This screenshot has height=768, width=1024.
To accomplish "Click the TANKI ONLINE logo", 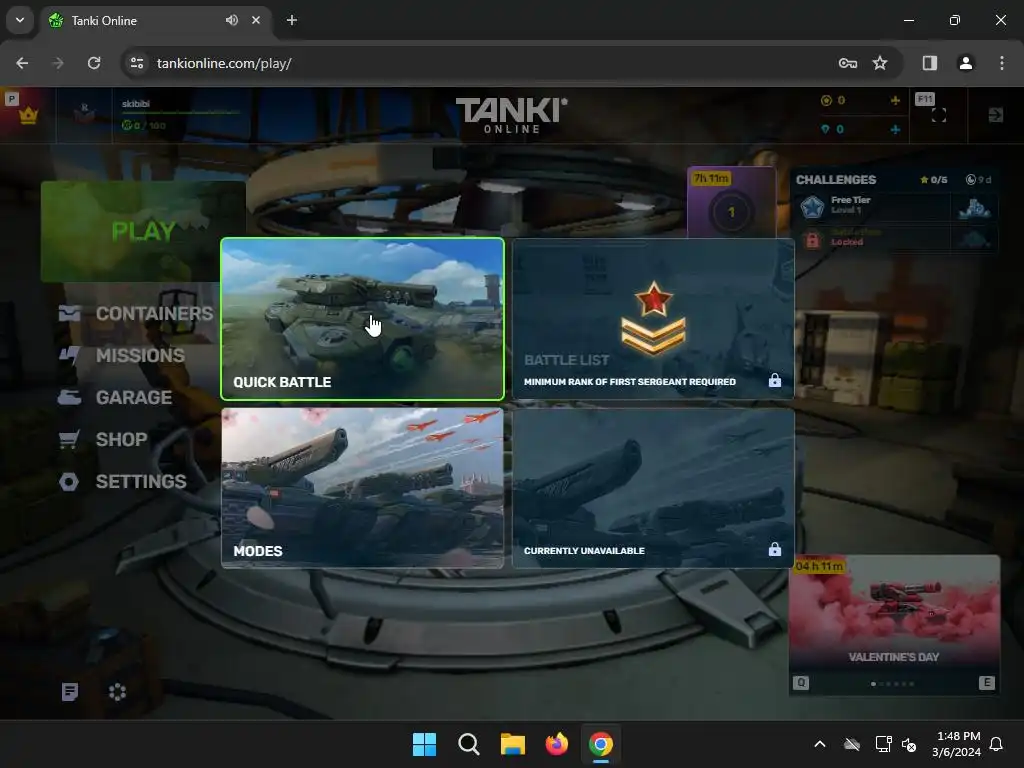I will (x=512, y=116).
